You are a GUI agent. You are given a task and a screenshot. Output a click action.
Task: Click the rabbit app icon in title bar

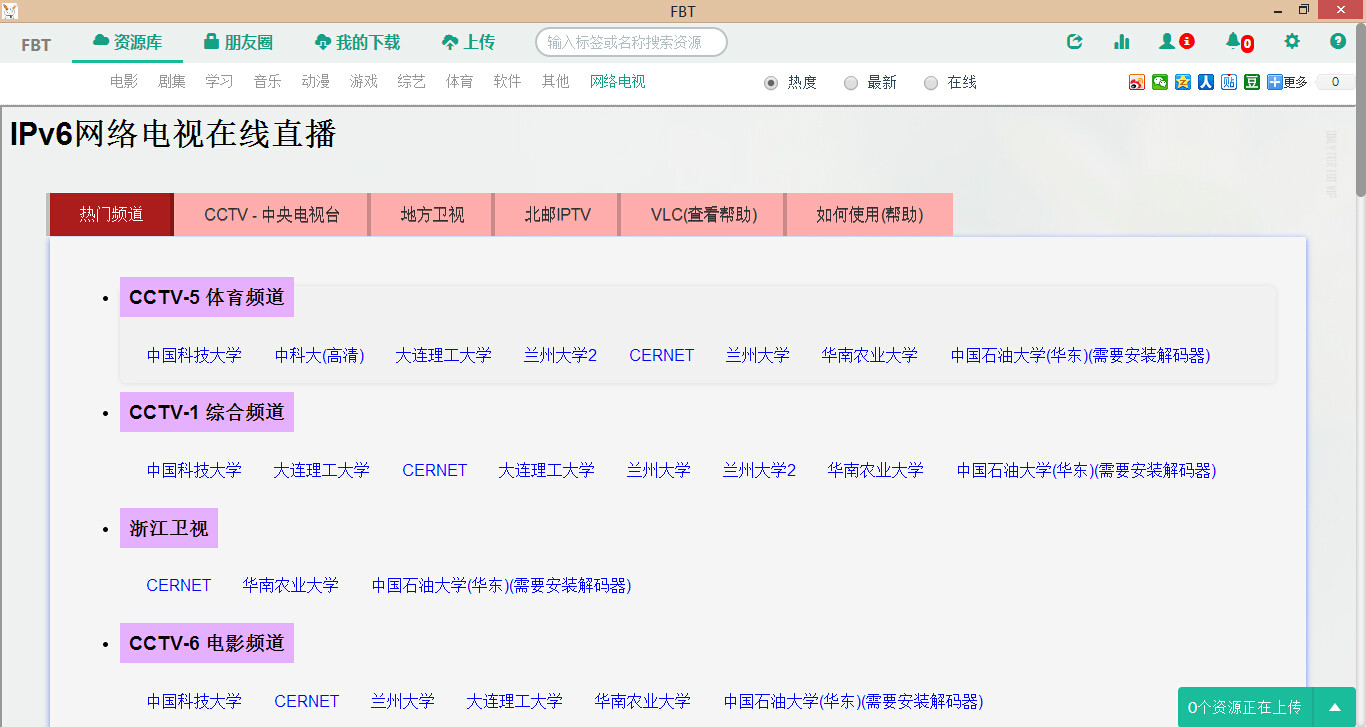pos(11,11)
